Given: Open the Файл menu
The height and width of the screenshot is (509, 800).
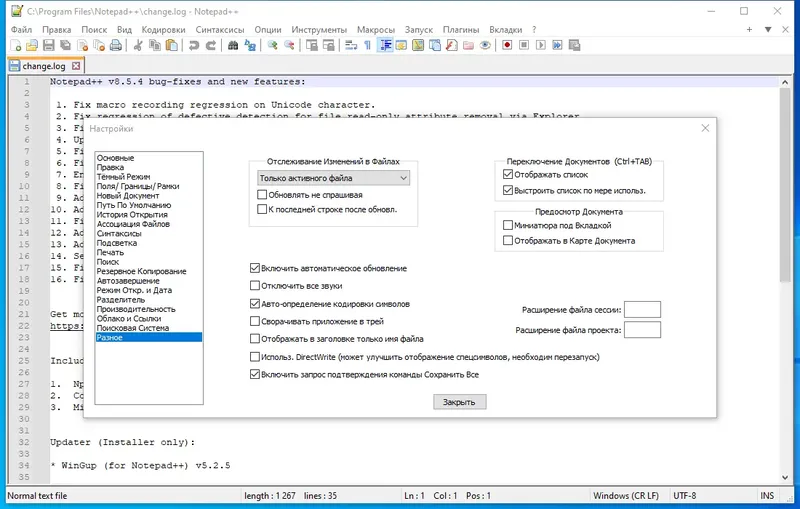Looking at the screenshot, I should 21,30.
